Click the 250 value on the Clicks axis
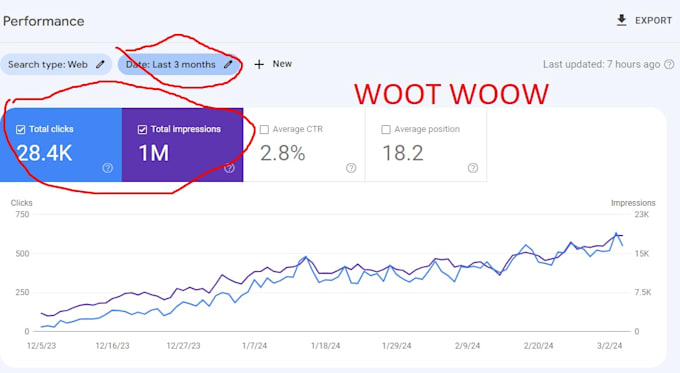680x373 pixels. coord(22,292)
